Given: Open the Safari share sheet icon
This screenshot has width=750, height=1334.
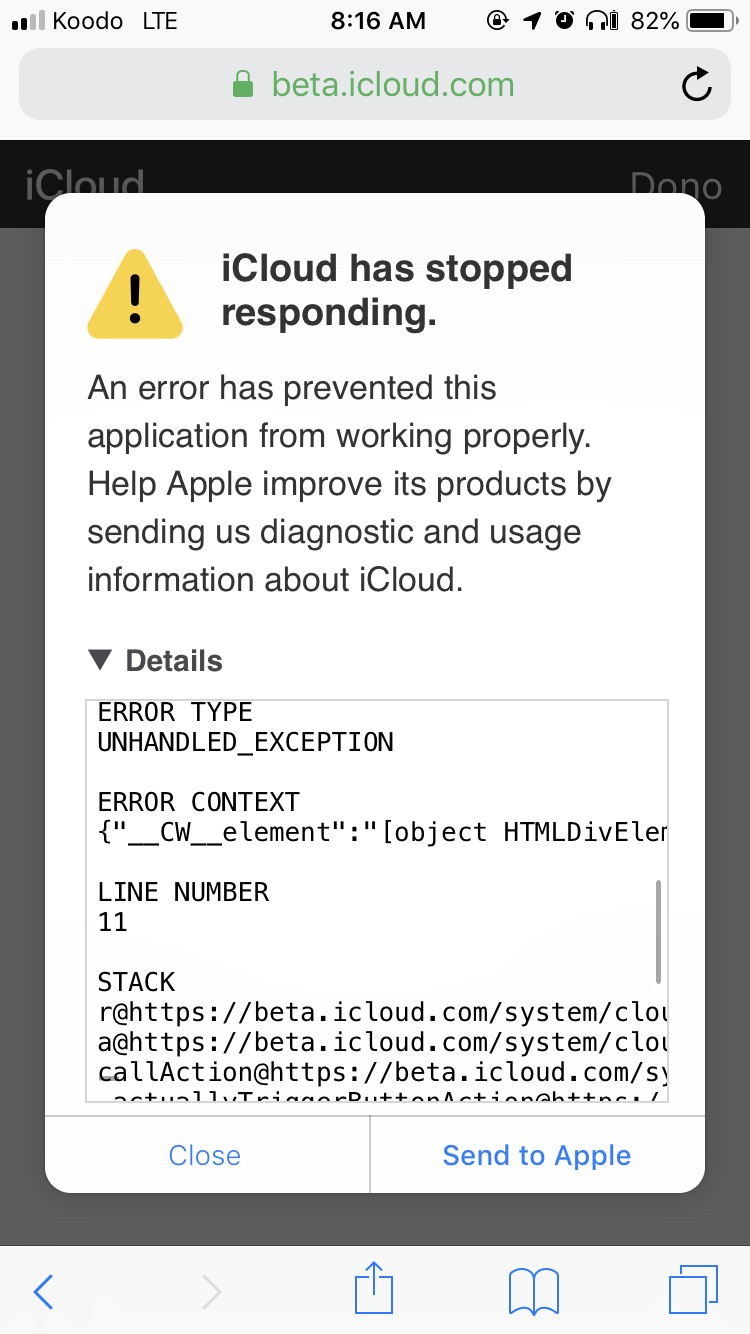Looking at the screenshot, I should point(375,1288).
